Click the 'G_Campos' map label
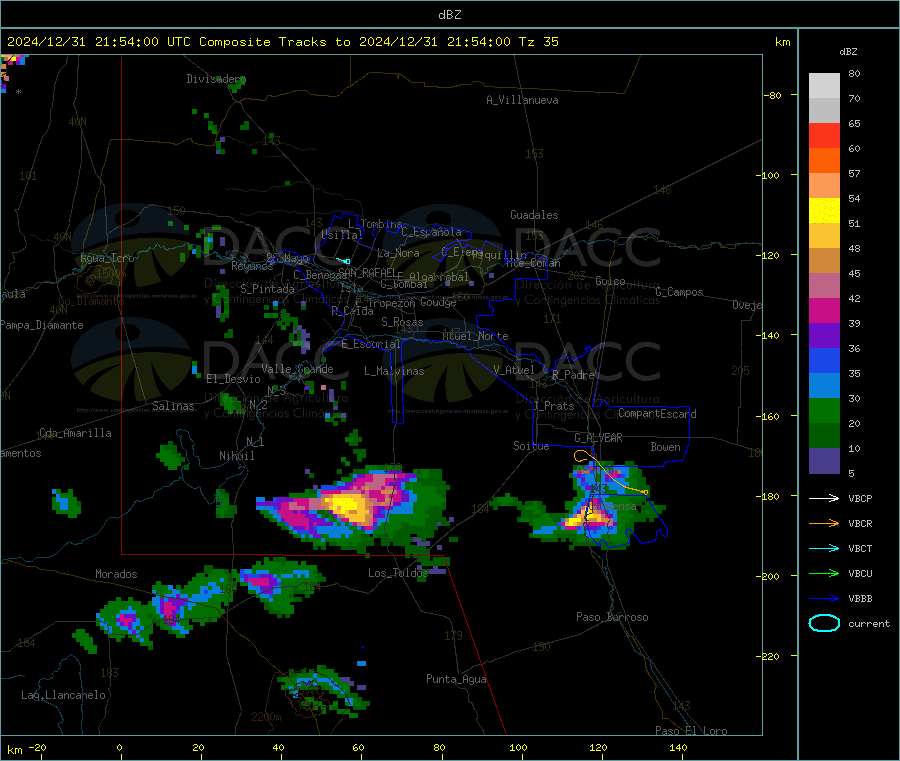 click(x=679, y=292)
